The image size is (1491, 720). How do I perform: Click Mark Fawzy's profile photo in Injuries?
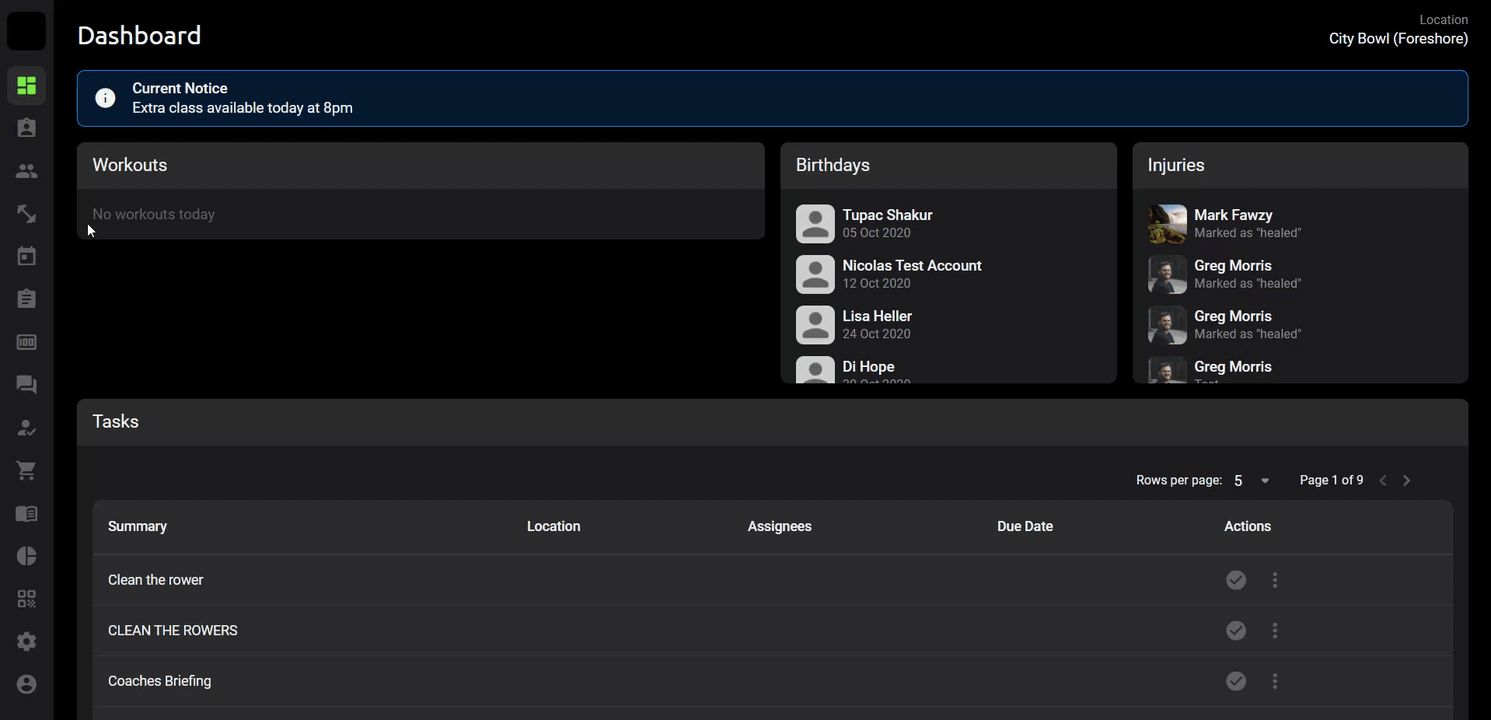tap(1167, 224)
